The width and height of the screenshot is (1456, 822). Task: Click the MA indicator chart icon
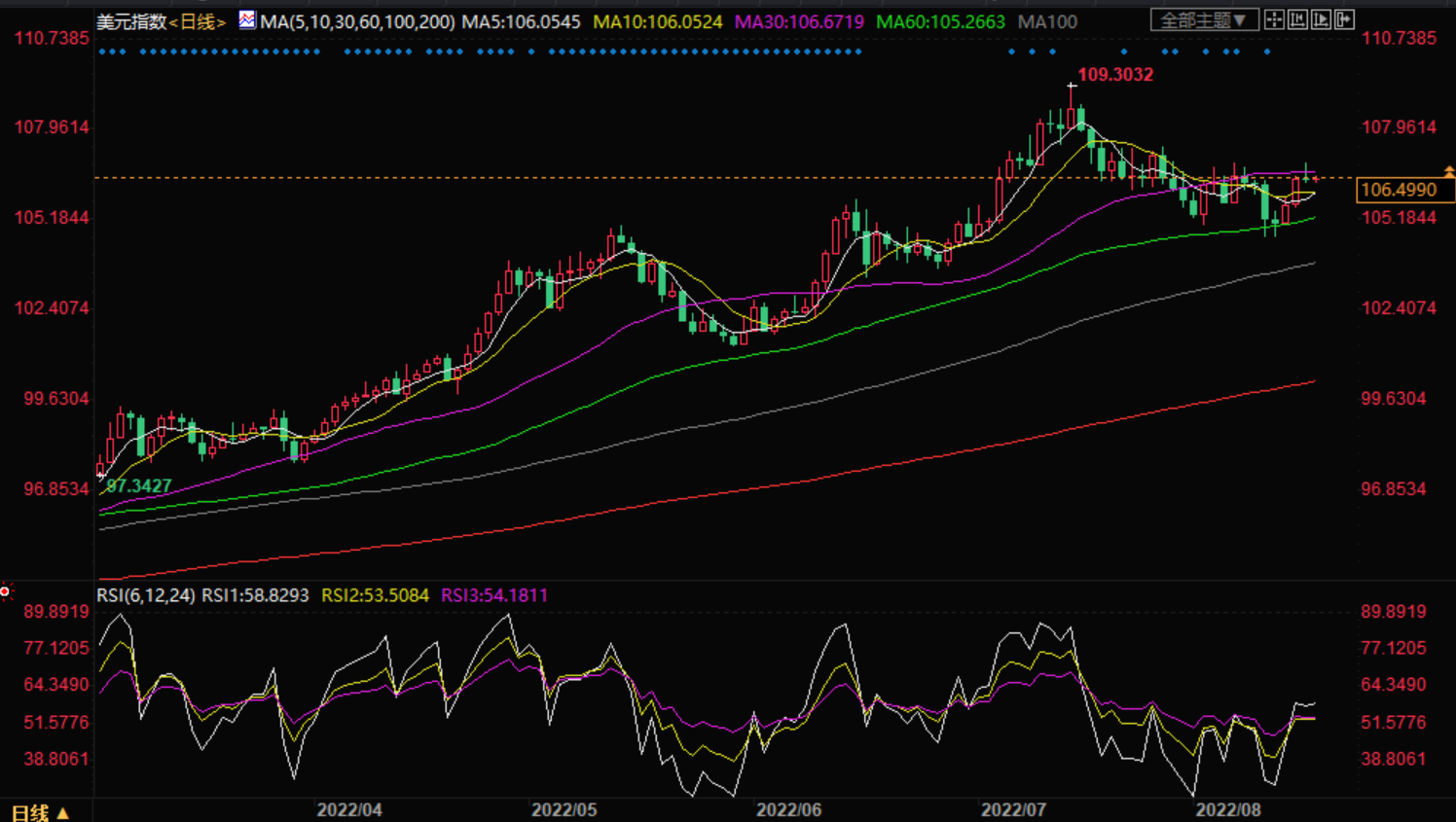247,19
